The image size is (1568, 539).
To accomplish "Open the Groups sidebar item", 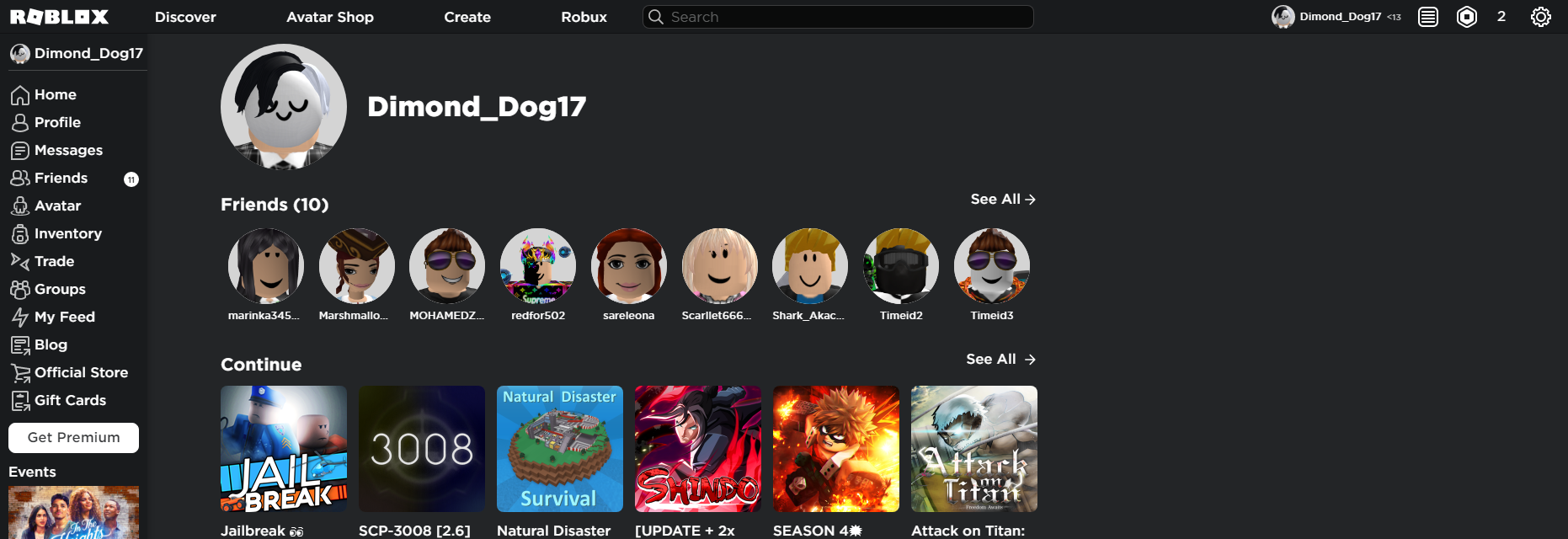I will [x=59, y=289].
